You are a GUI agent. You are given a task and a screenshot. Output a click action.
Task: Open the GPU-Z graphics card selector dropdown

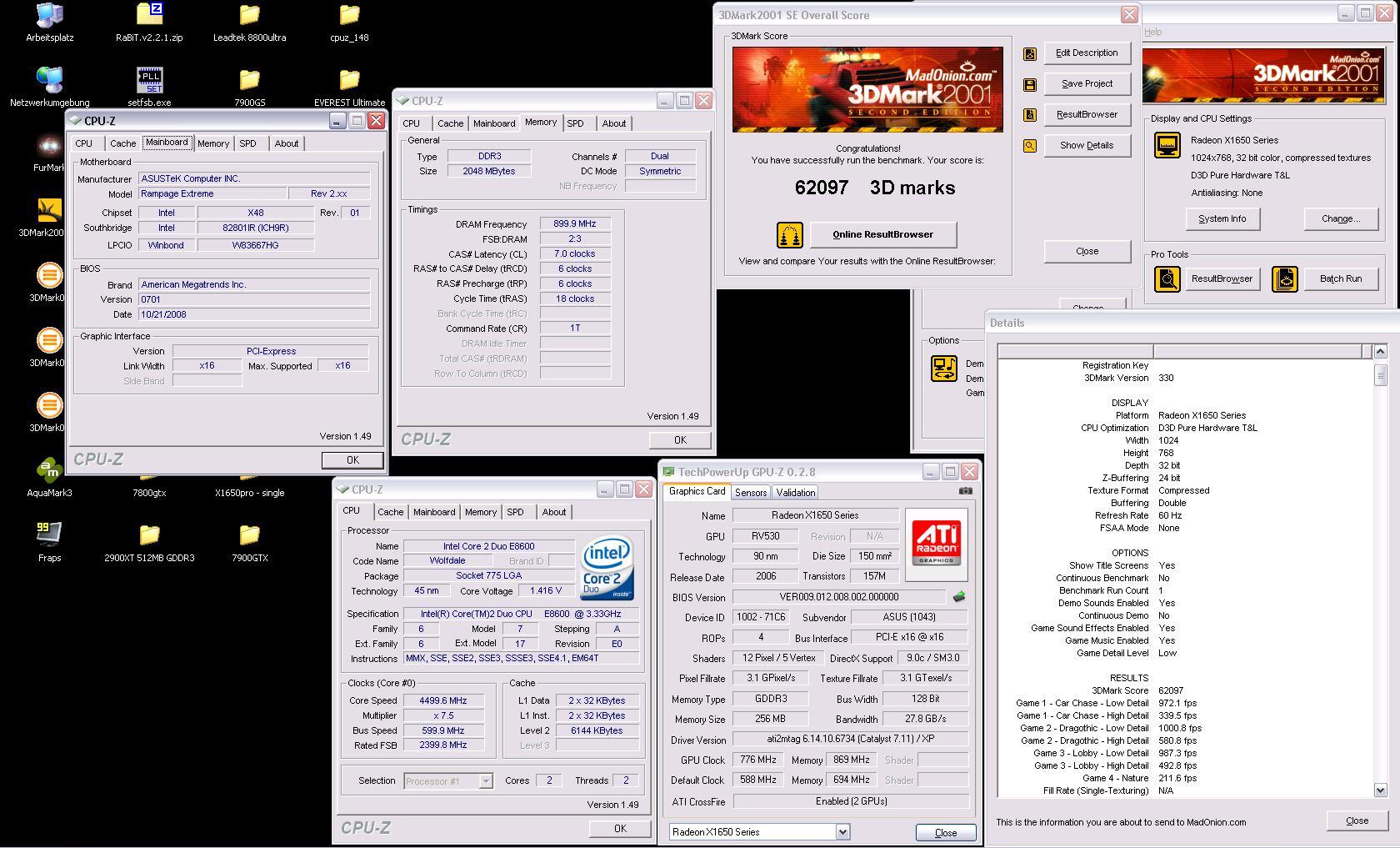click(842, 831)
